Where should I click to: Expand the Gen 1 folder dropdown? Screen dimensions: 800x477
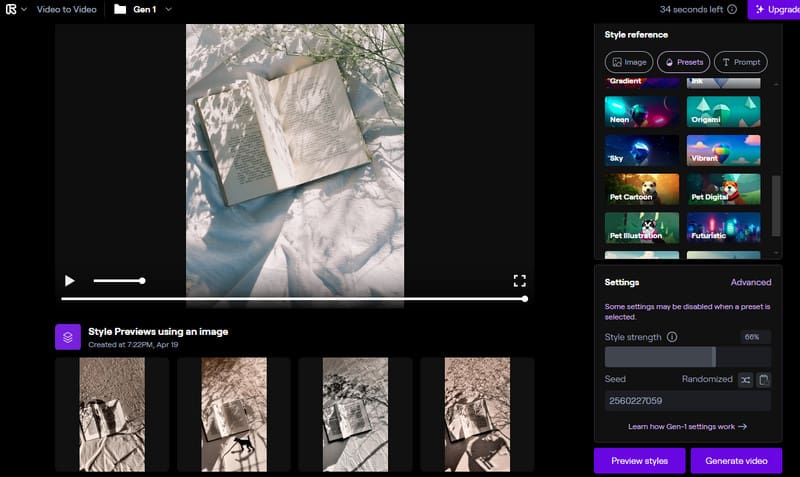pos(168,9)
